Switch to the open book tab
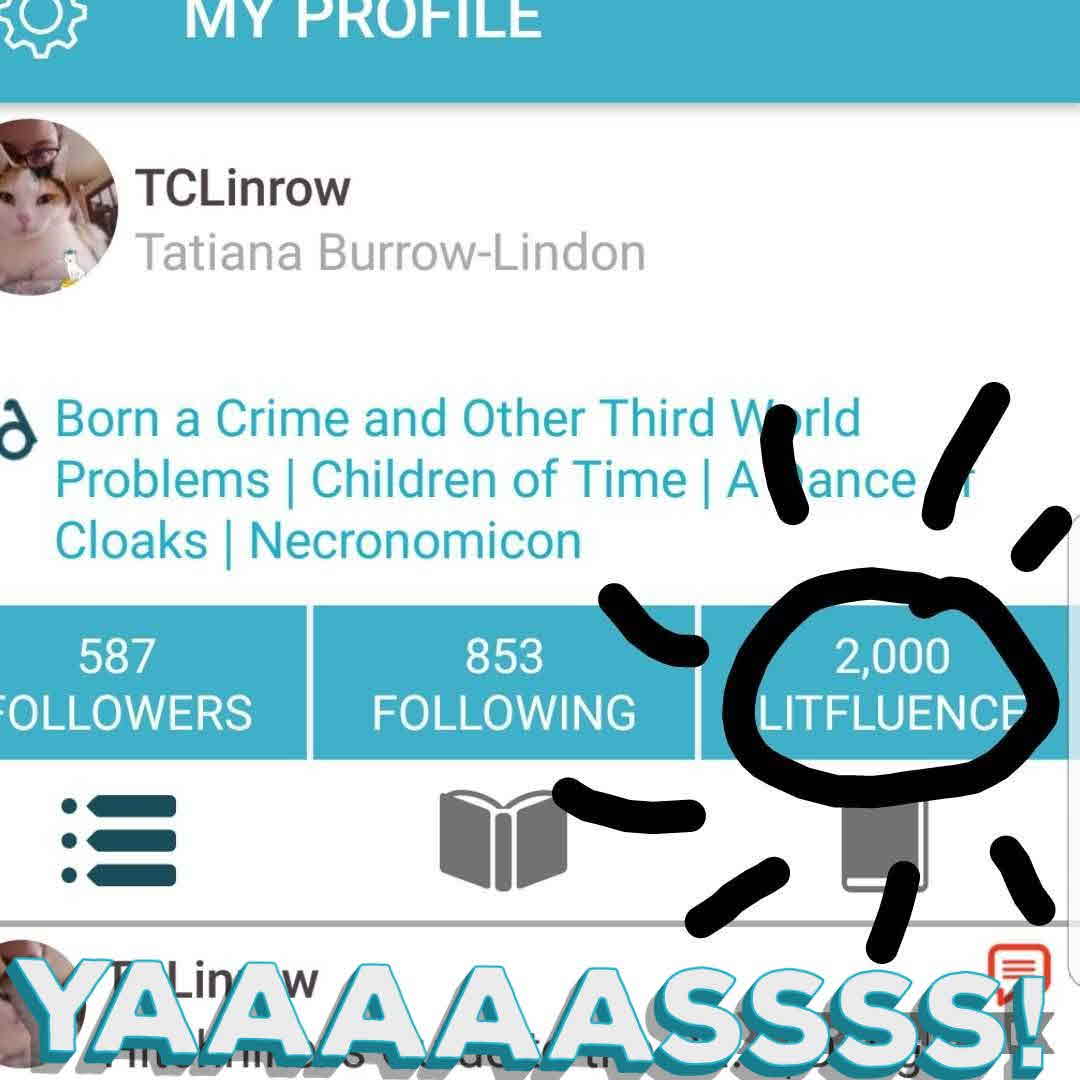Viewport: 1080px width, 1080px height. point(503,840)
